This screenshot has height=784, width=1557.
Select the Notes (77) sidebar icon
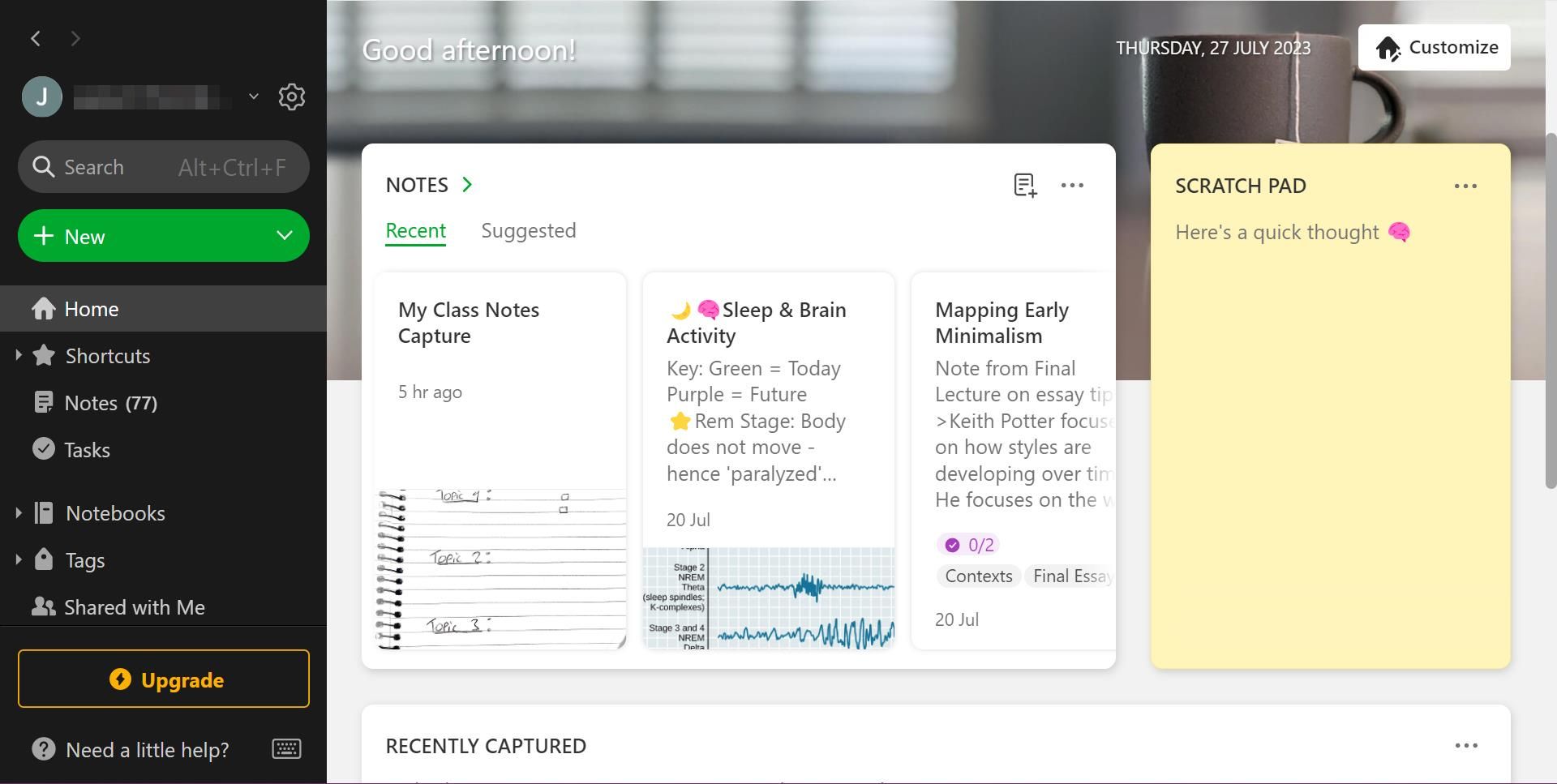pyautogui.click(x=44, y=402)
